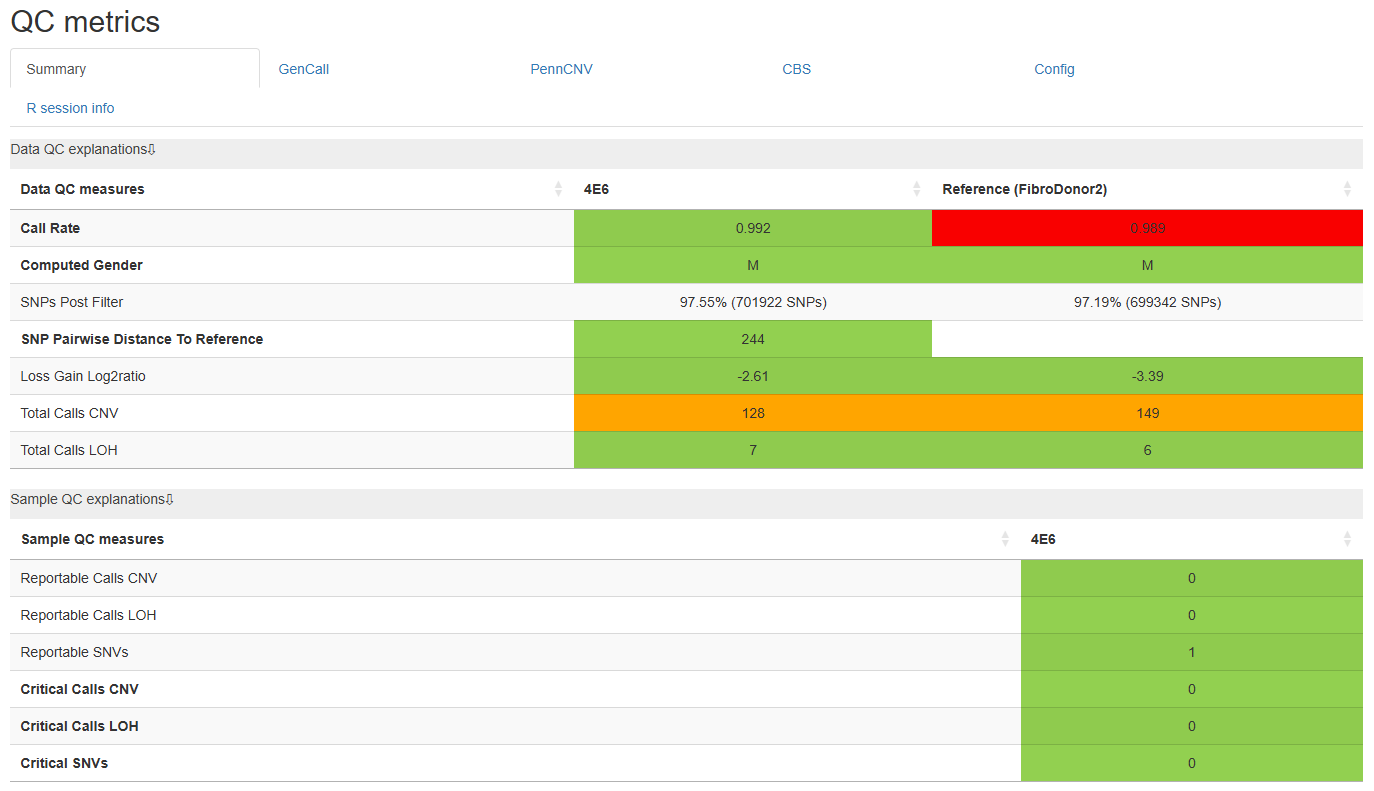Sort Sample QC measures column arrows icon

pos(1005,539)
